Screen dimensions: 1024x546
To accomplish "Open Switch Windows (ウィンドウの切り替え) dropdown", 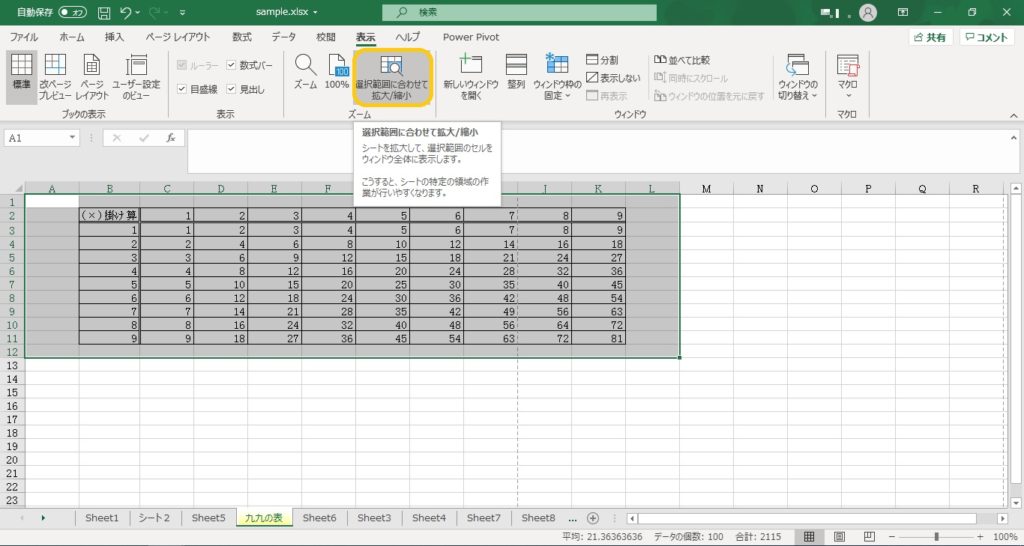I will pos(798,77).
